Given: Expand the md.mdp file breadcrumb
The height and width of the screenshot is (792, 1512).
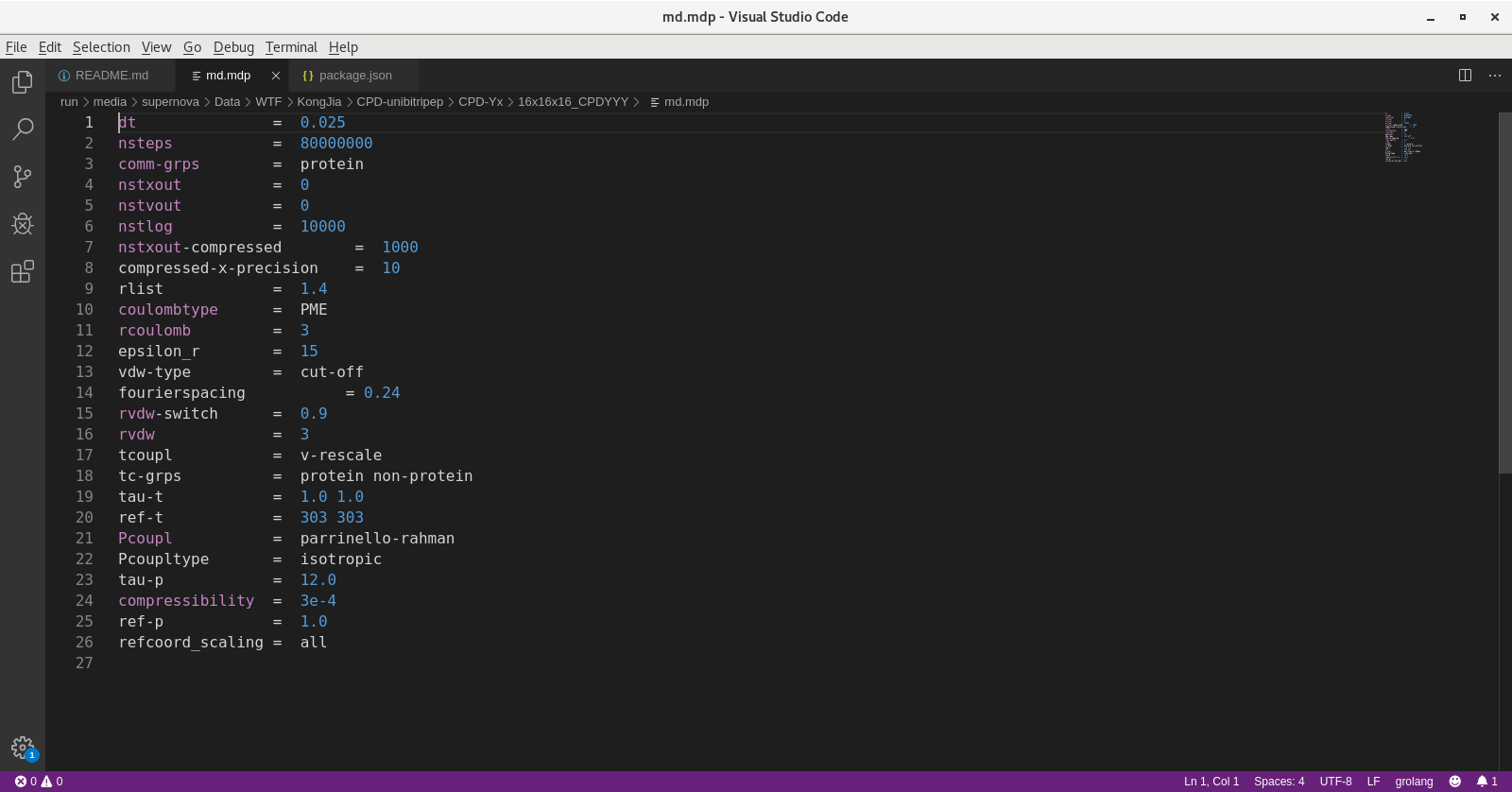Looking at the screenshot, I should pyautogui.click(x=679, y=102).
